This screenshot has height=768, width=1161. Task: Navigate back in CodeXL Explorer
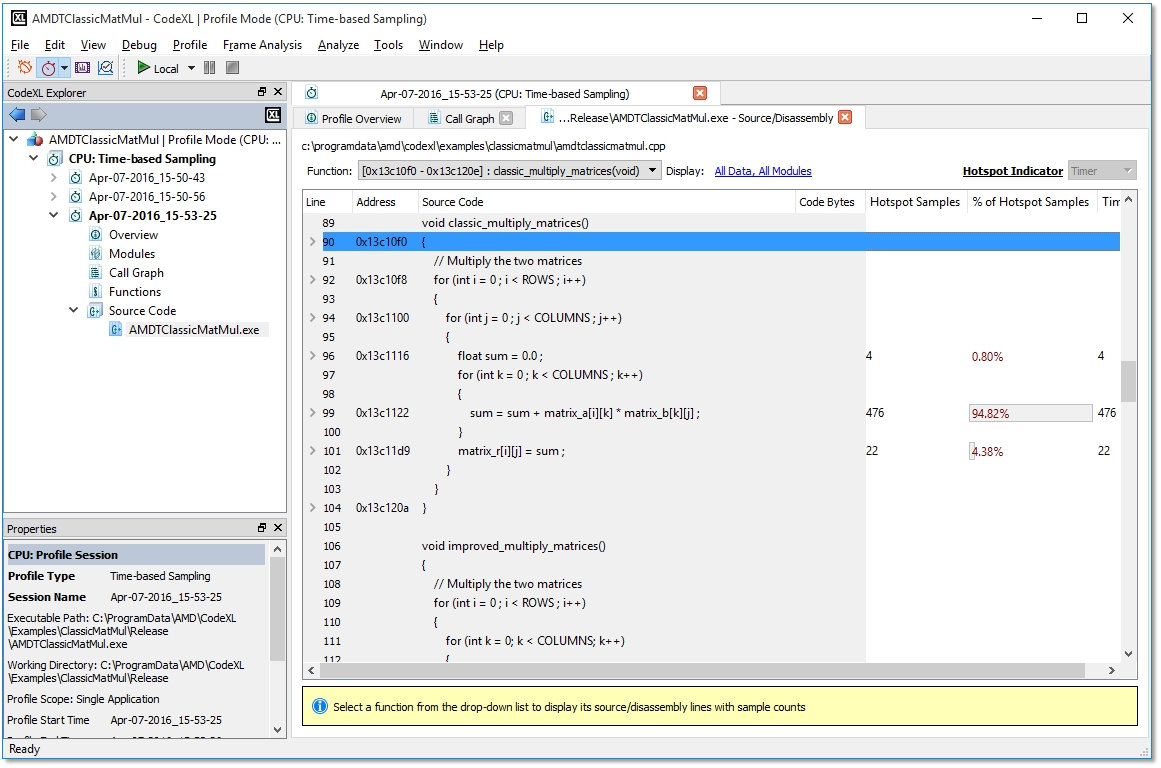point(17,115)
